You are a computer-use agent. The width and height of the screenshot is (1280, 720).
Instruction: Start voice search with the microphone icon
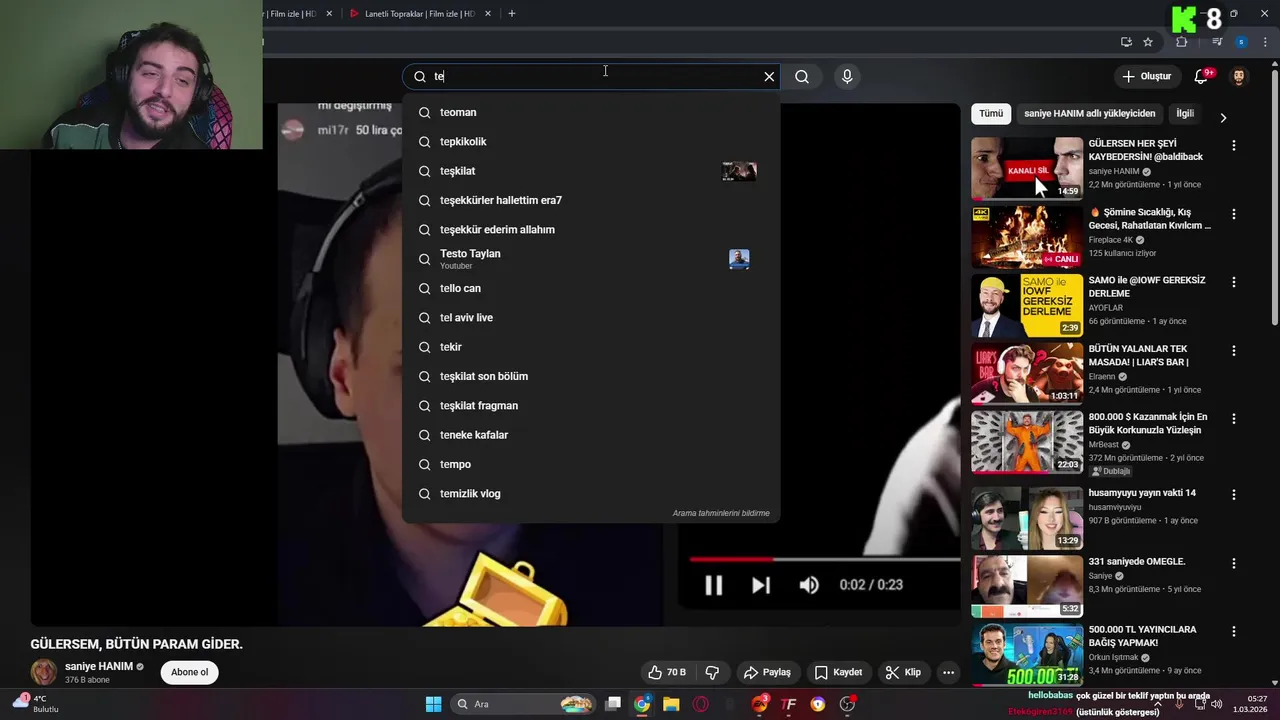tap(847, 76)
